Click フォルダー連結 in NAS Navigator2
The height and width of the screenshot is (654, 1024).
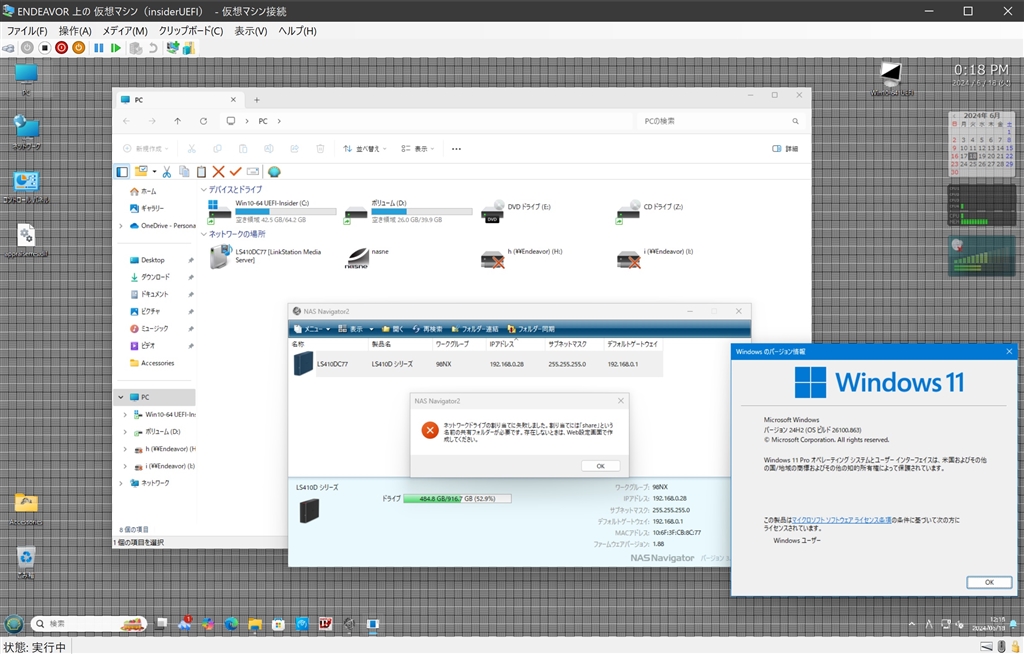(x=475, y=329)
